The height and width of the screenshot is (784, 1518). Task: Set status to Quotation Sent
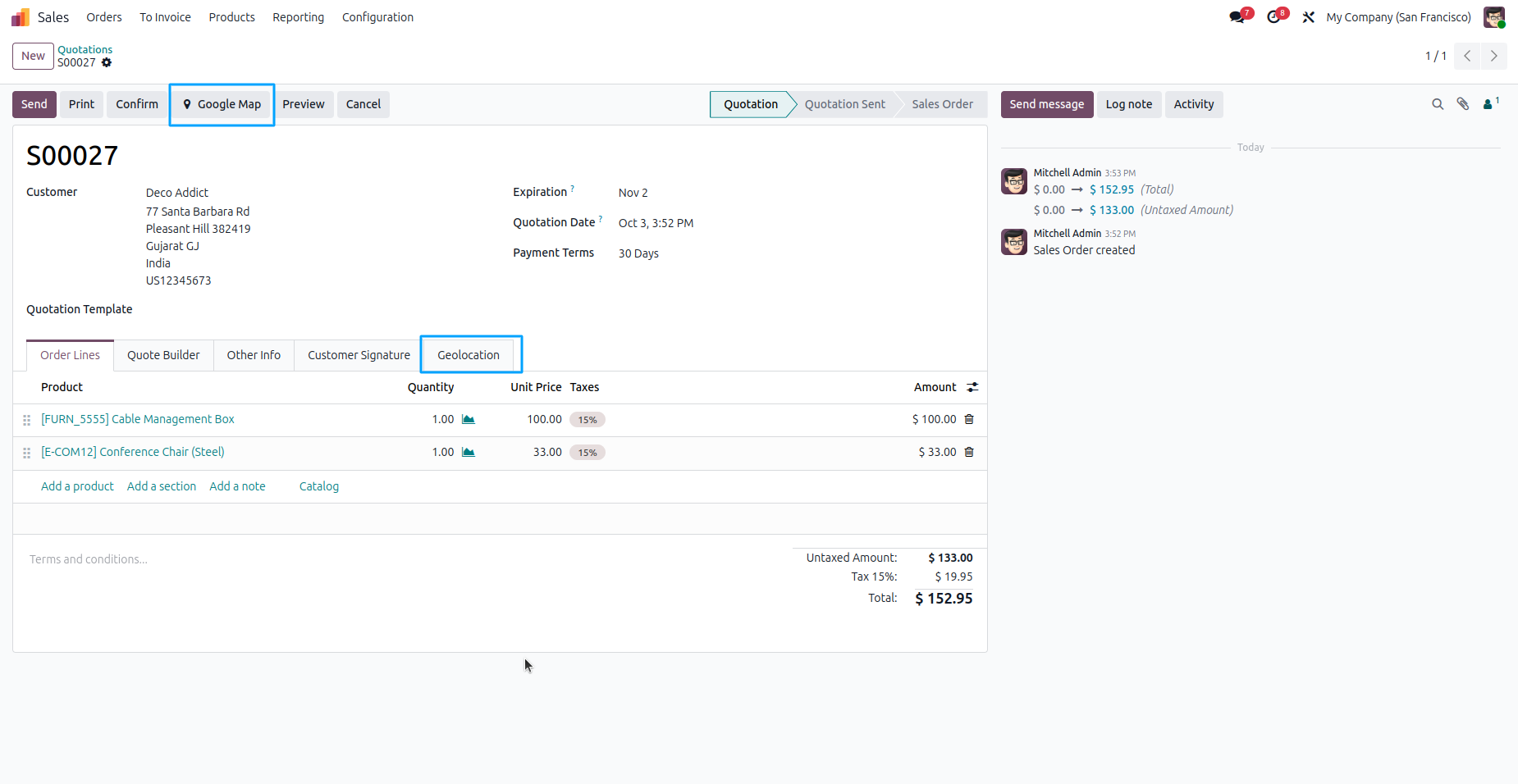point(844,104)
